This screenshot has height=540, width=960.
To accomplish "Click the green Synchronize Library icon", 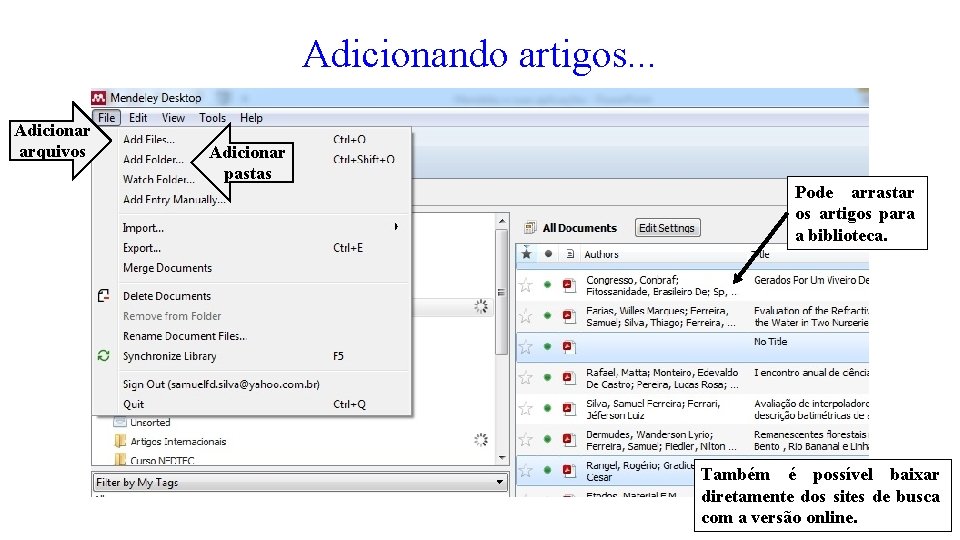I will [103, 356].
